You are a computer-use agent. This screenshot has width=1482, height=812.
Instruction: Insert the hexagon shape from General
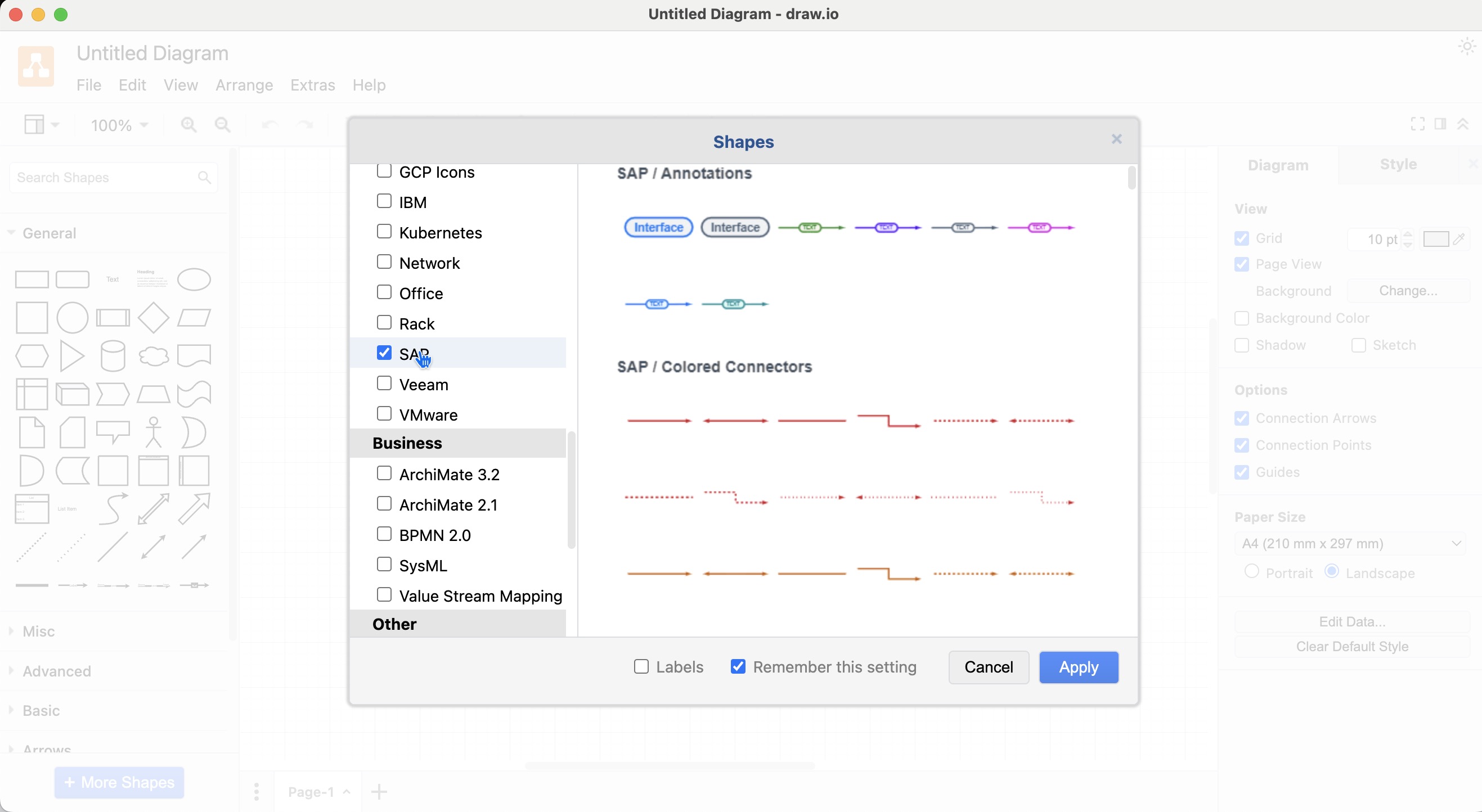coord(32,356)
